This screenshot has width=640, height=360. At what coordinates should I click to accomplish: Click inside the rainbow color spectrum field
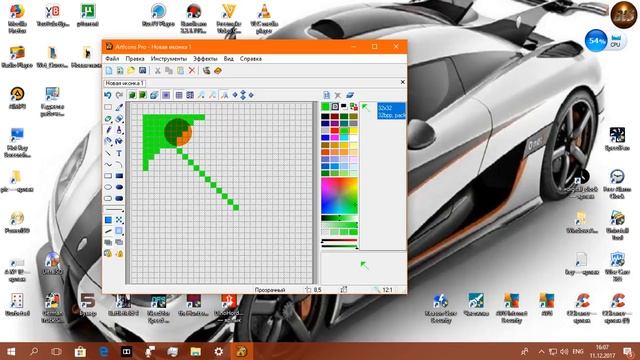(339, 196)
